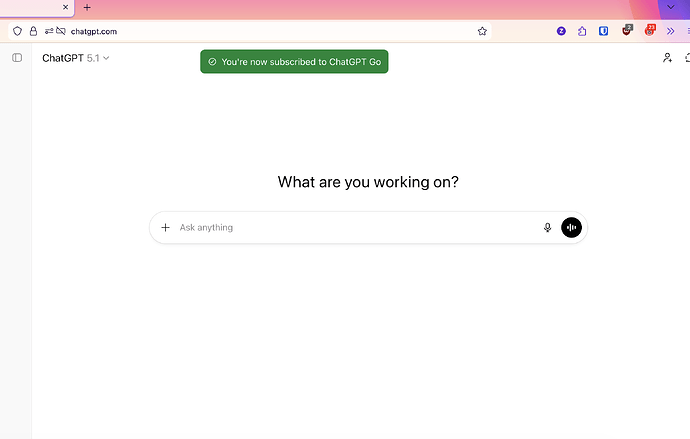View site security info via the padlock icon
690x439 pixels.
pyautogui.click(x=33, y=31)
